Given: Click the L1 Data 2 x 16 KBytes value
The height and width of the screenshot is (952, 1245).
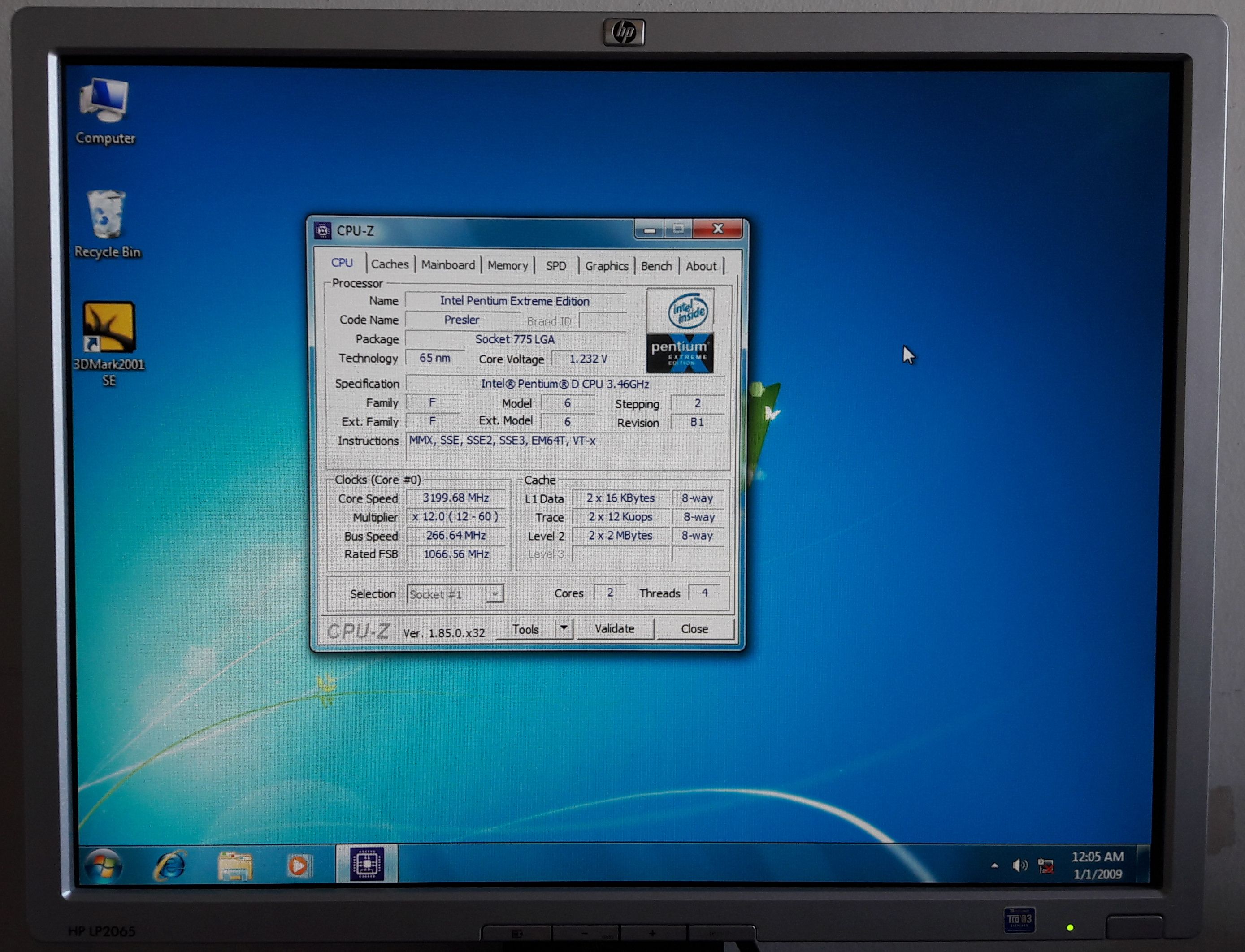Looking at the screenshot, I should tap(620, 498).
